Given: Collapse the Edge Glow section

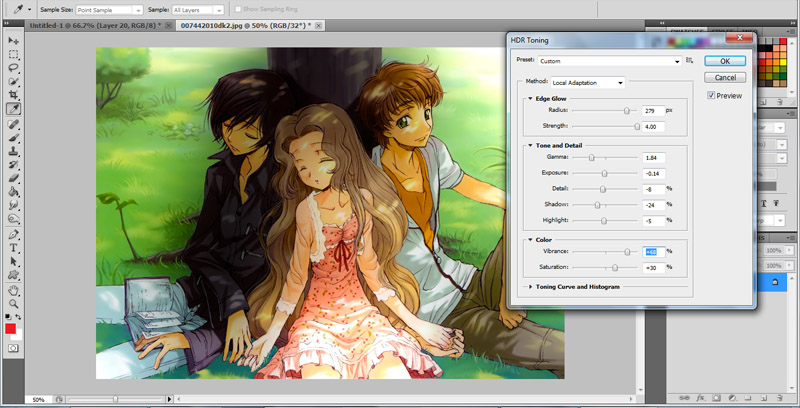Looking at the screenshot, I should pyautogui.click(x=528, y=99).
